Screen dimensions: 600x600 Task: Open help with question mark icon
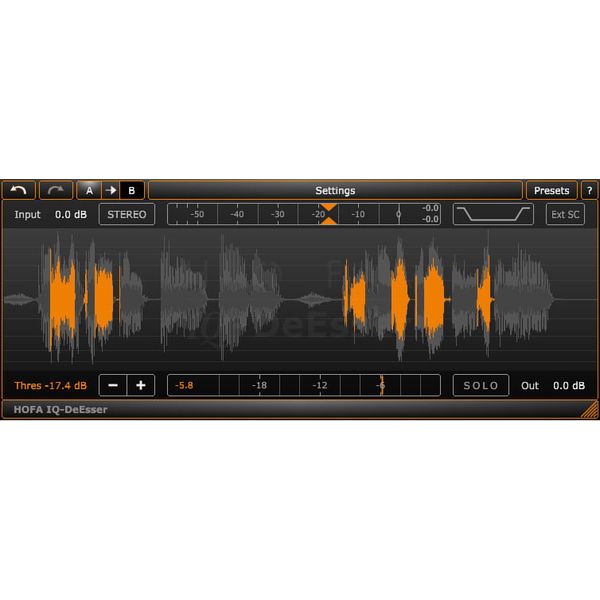point(590,190)
